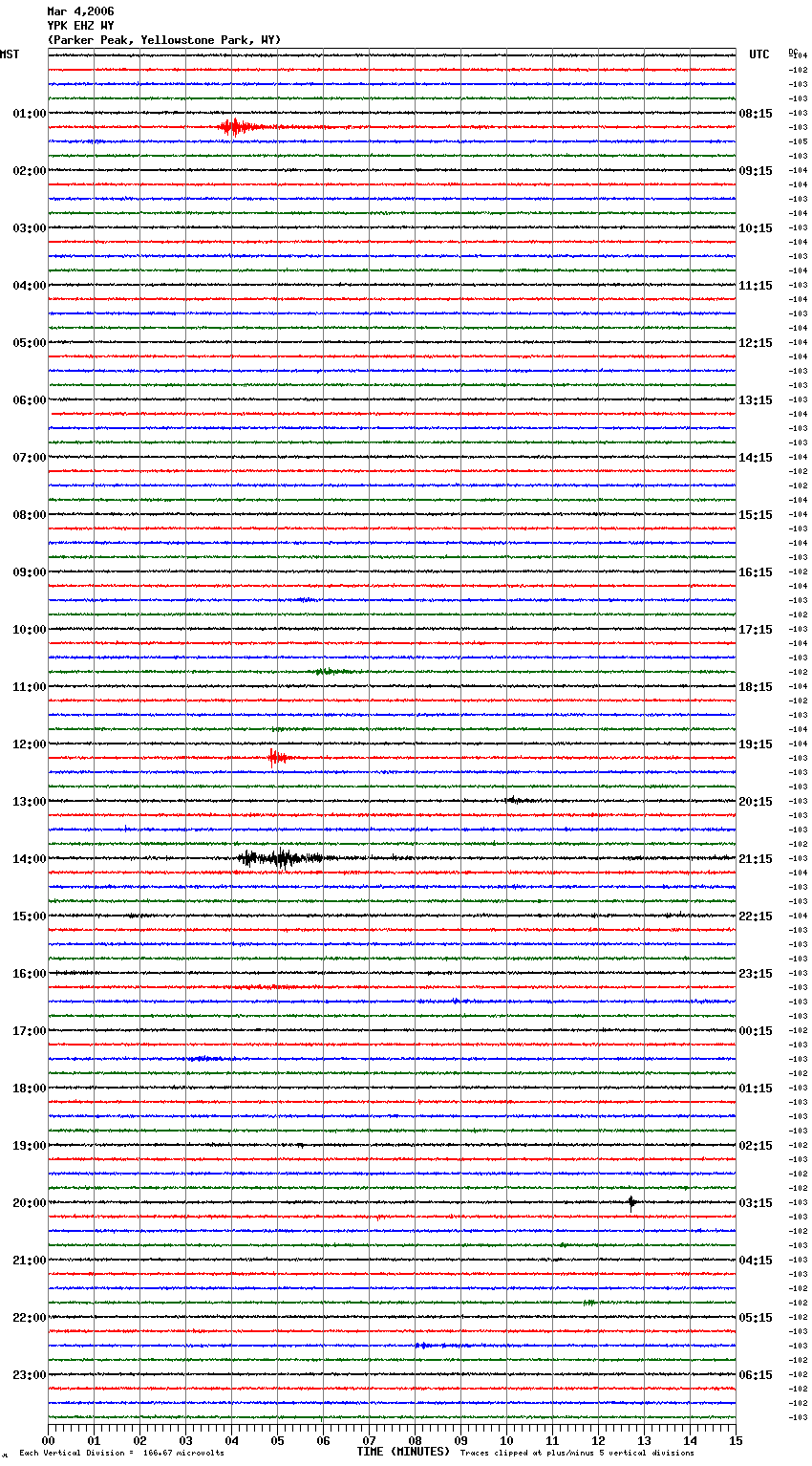The width and height of the screenshot is (812, 1466).
Task: Click the 'Each Vertical Division = 166.67 microvolts' note
Action: tap(121, 1454)
